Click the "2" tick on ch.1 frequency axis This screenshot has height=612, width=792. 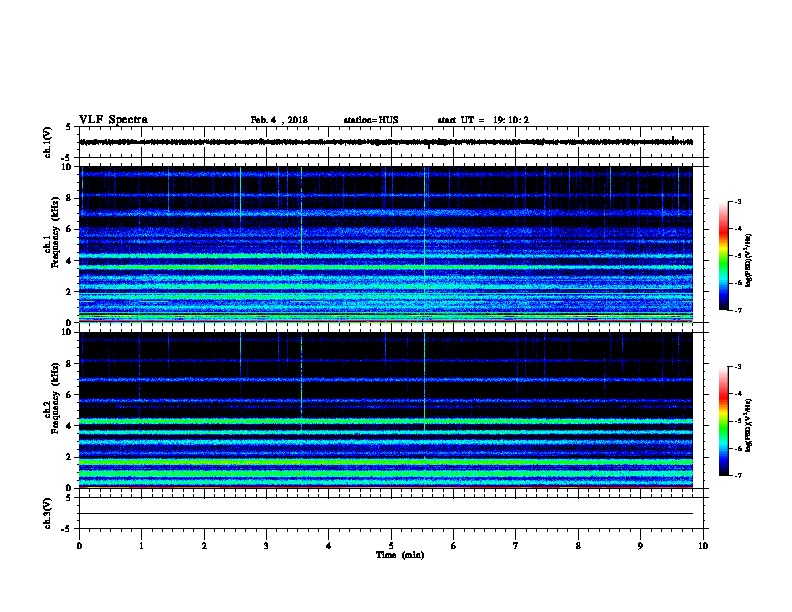tap(69, 292)
